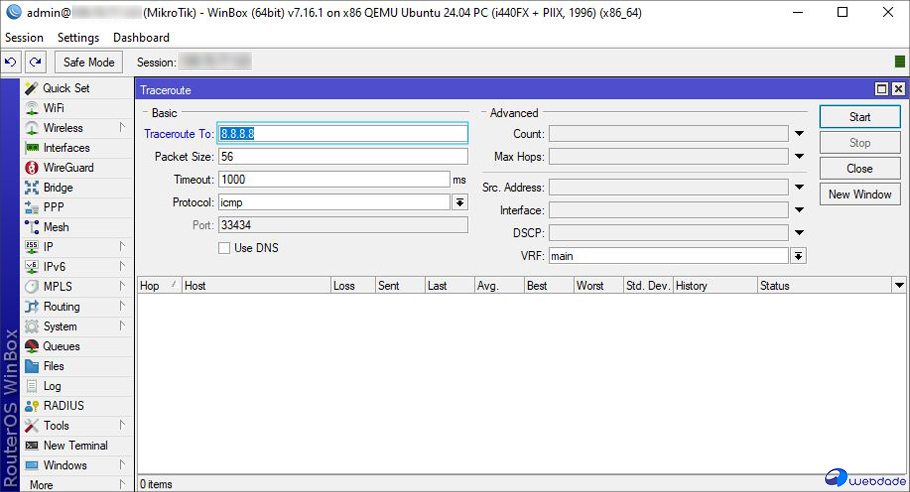This screenshot has height=492, width=910.
Task: Open RADIUS settings from sidebar
Action: [63, 406]
